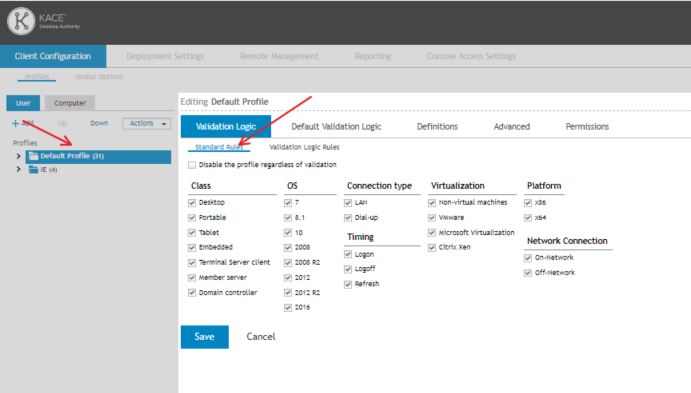Screen dimensions: 691x393
Task: Select the Profiles sub-tab
Action: click(x=37, y=77)
